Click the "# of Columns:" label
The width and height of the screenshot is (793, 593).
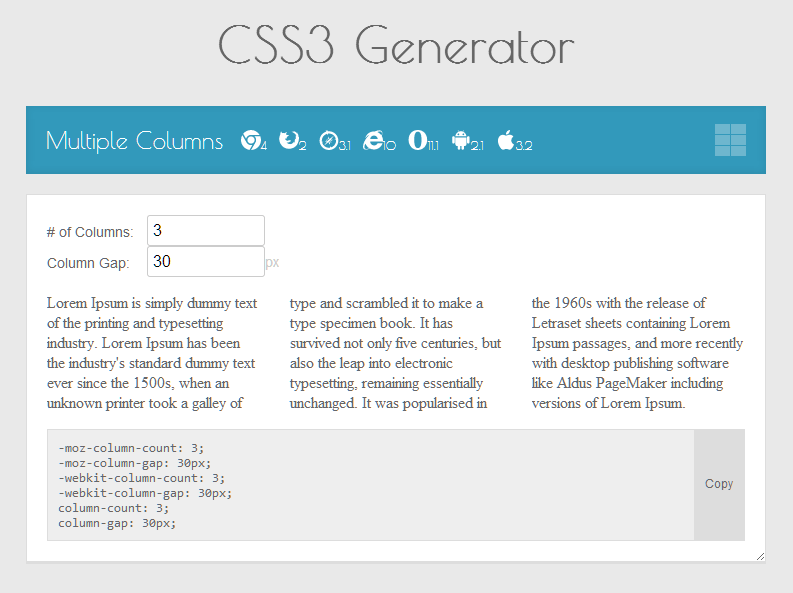coord(89,232)
